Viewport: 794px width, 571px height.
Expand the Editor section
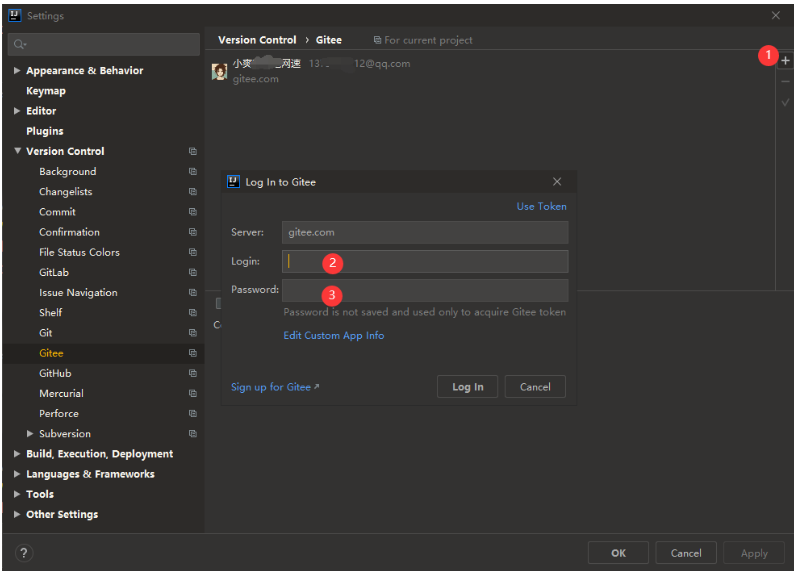(x=17, y=111)
